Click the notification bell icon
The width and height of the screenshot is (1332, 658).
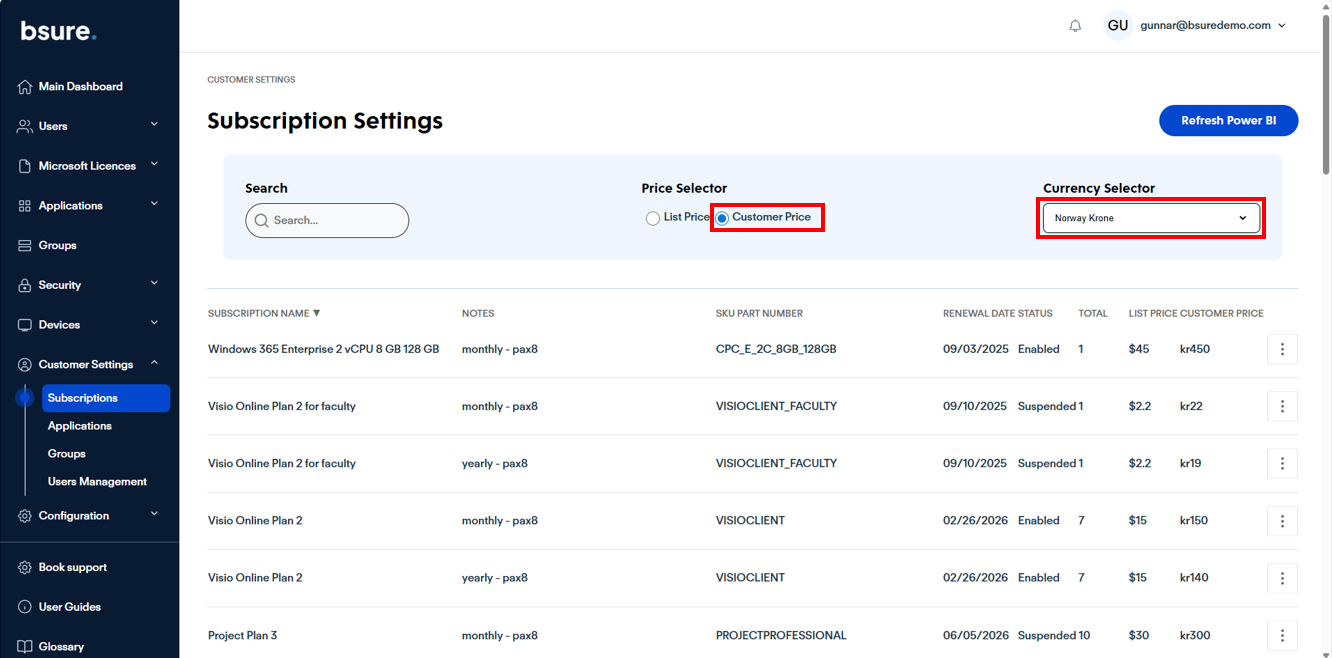pos(1075,26)
